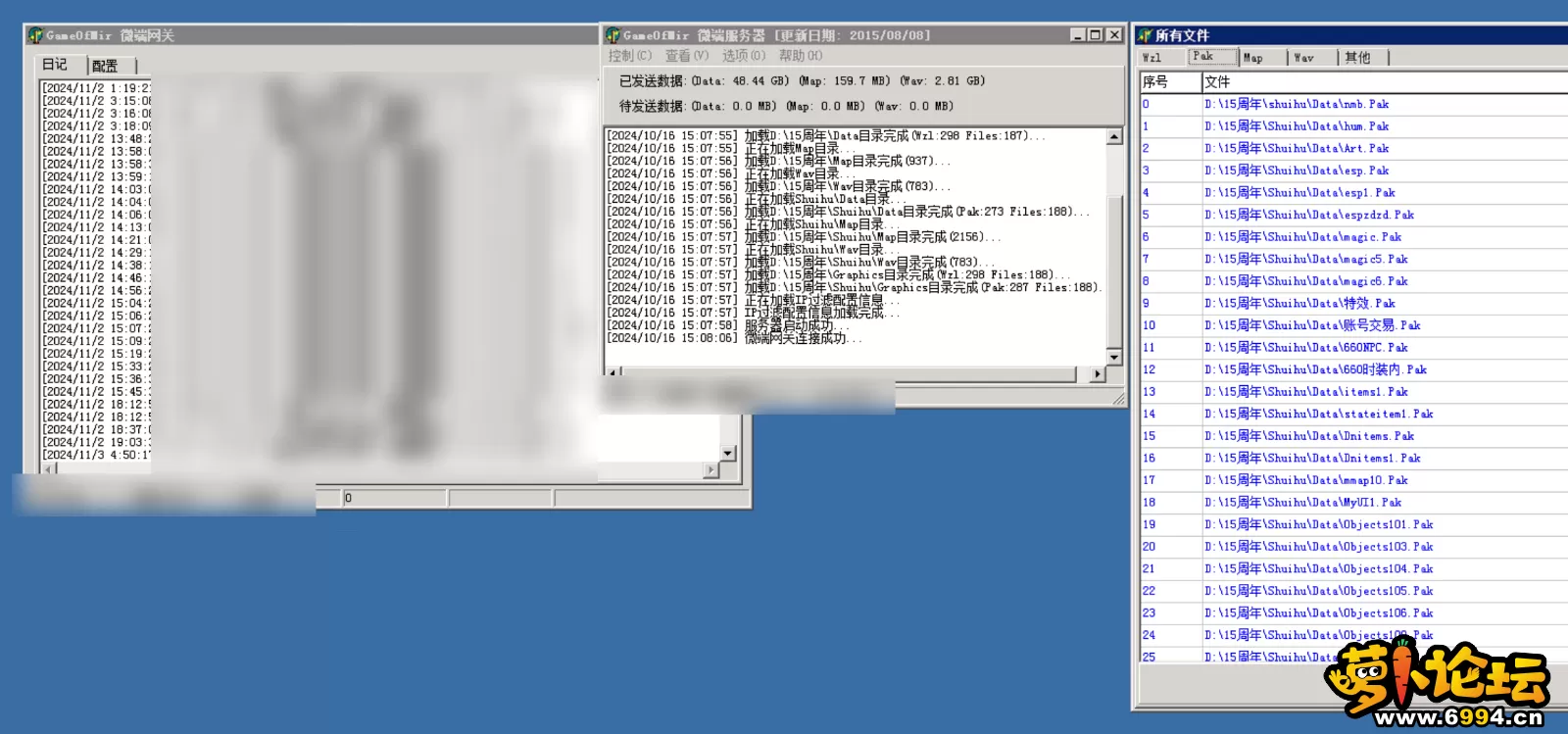Select file row Art.Pak

click(x=1353, y=148)
